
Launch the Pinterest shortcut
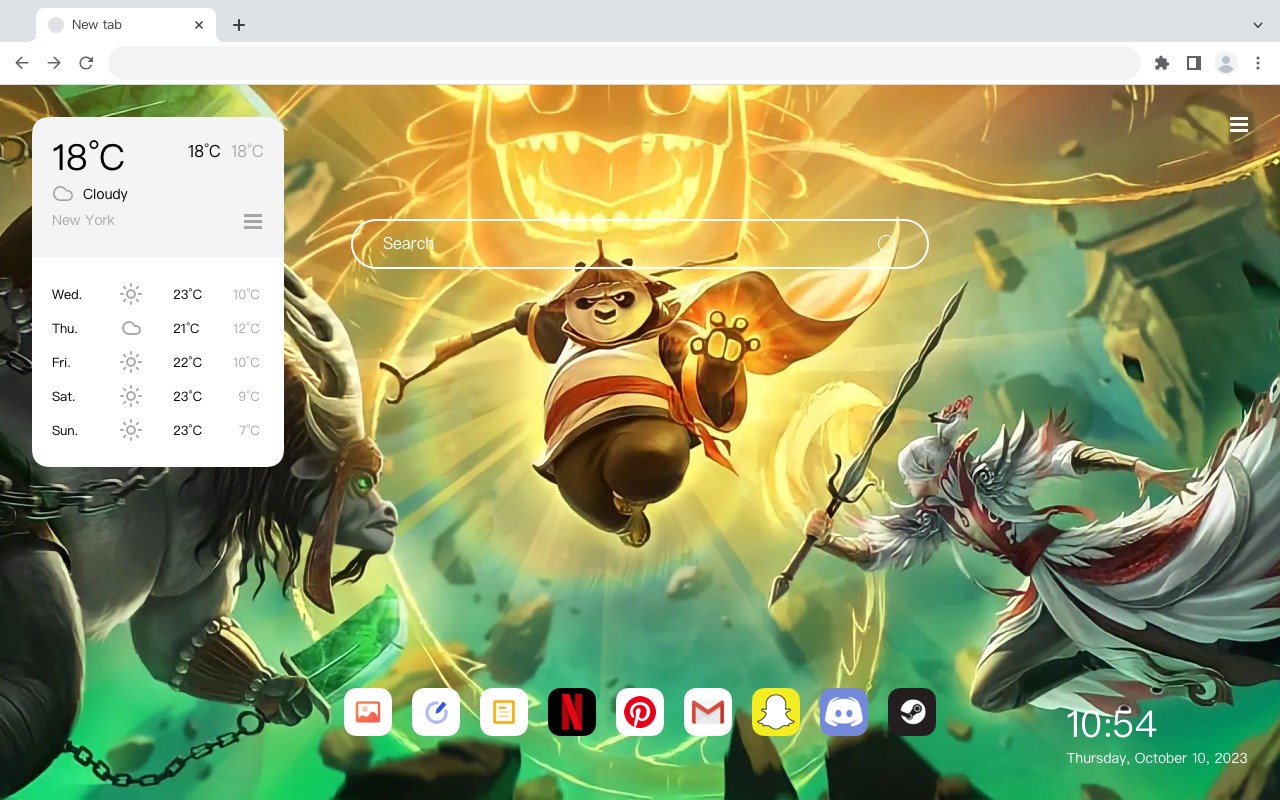click(x=640, y=712)
